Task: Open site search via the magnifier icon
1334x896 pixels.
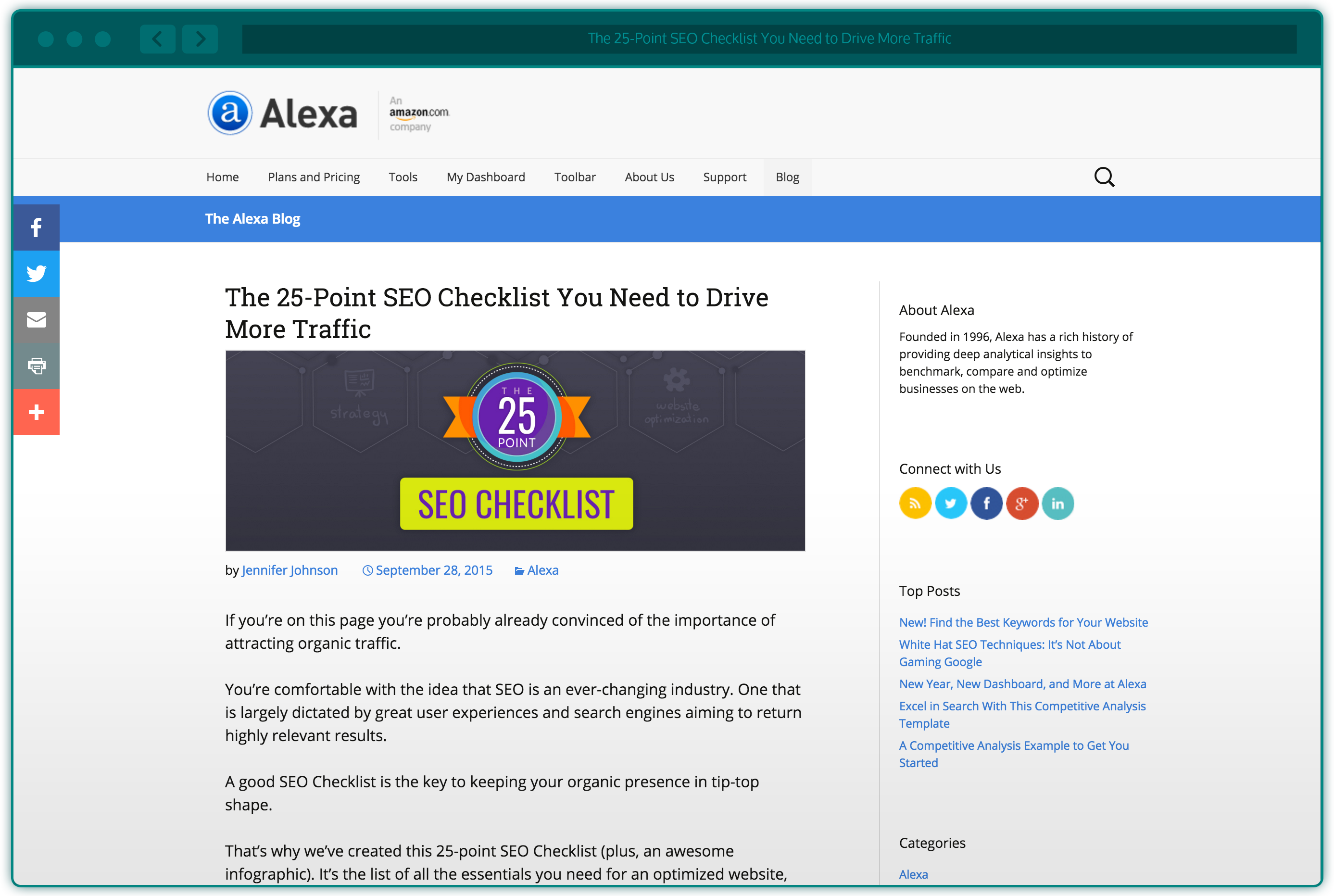Action: tap(1104, 177)
